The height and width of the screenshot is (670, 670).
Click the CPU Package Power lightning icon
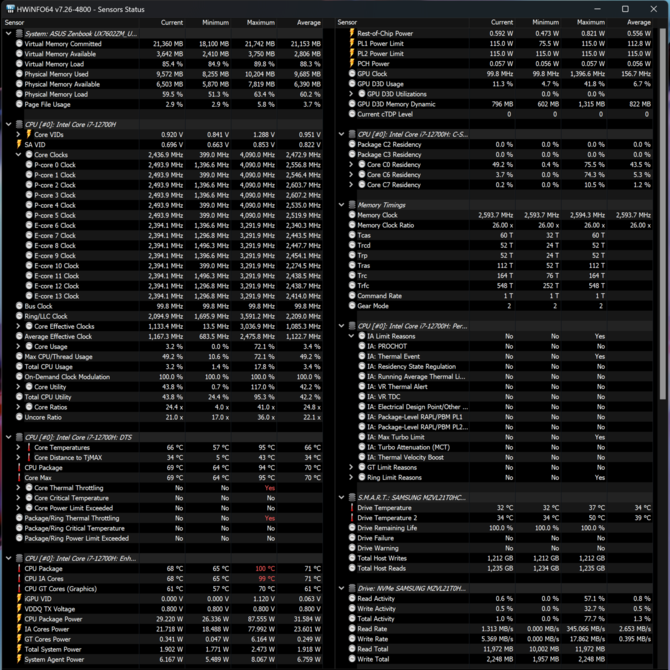[x=18, y=619]
